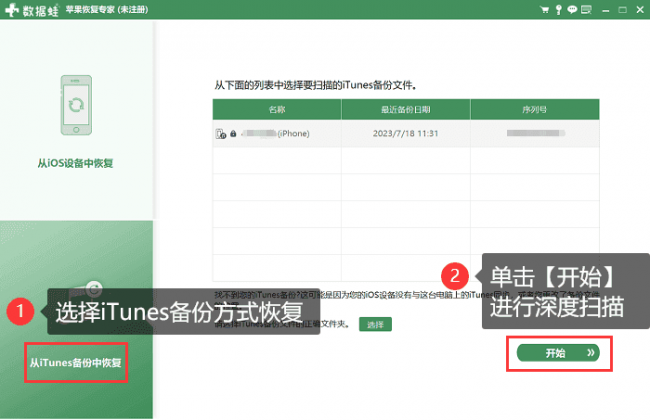Click the 开始 button to start scan
The height and width of the screenshot is (420, 650).
pos(558,353)
